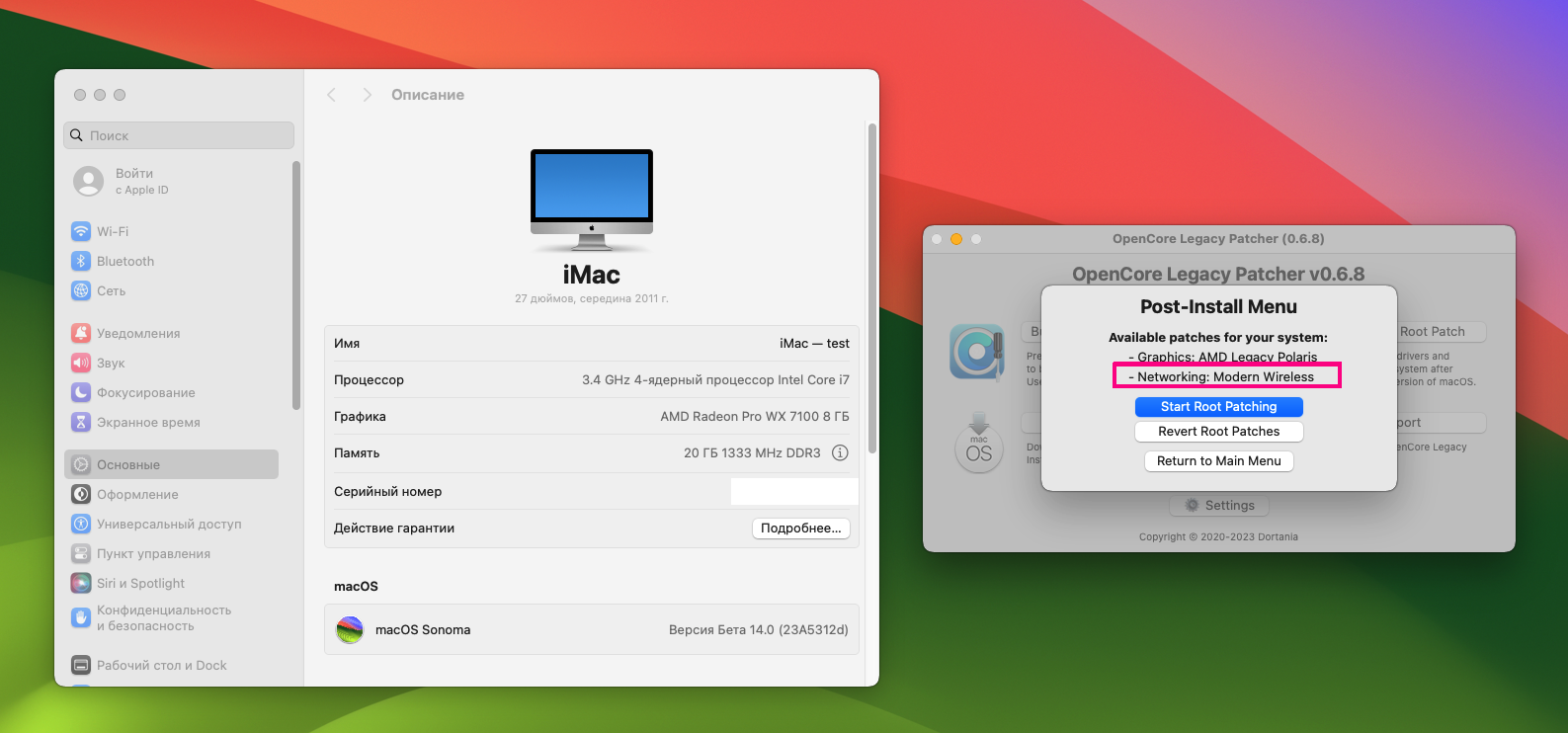Select the Звук speaker icon

coord(81,363)
